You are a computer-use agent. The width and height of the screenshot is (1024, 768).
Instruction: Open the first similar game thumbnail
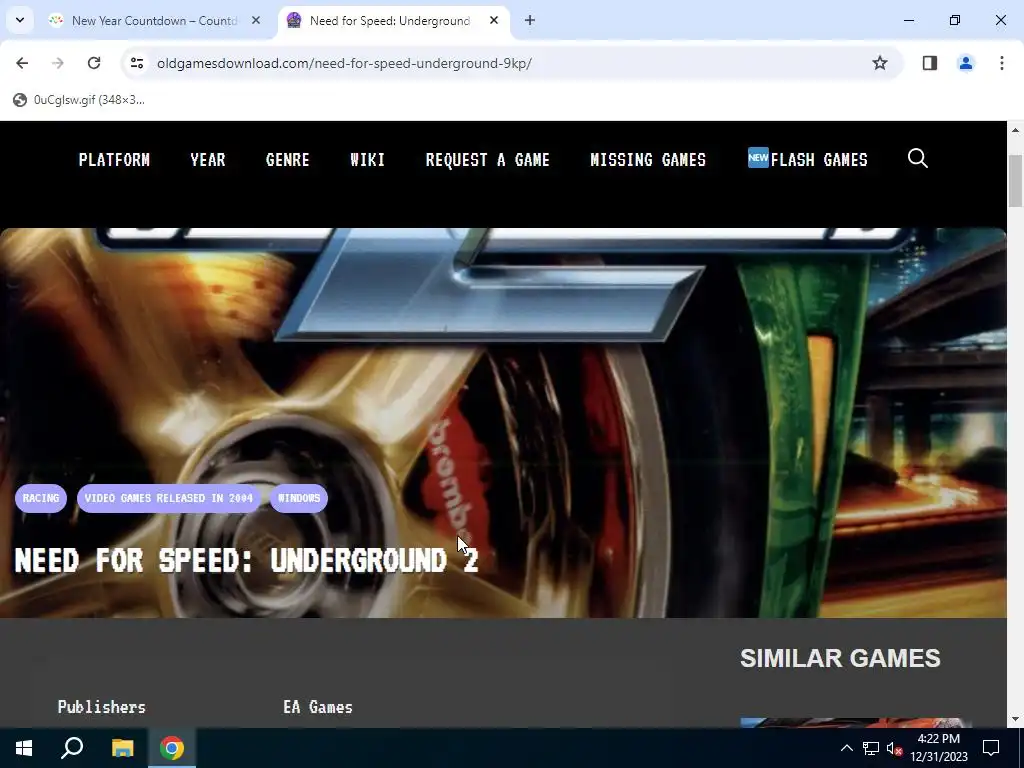[x=856, y=722]
